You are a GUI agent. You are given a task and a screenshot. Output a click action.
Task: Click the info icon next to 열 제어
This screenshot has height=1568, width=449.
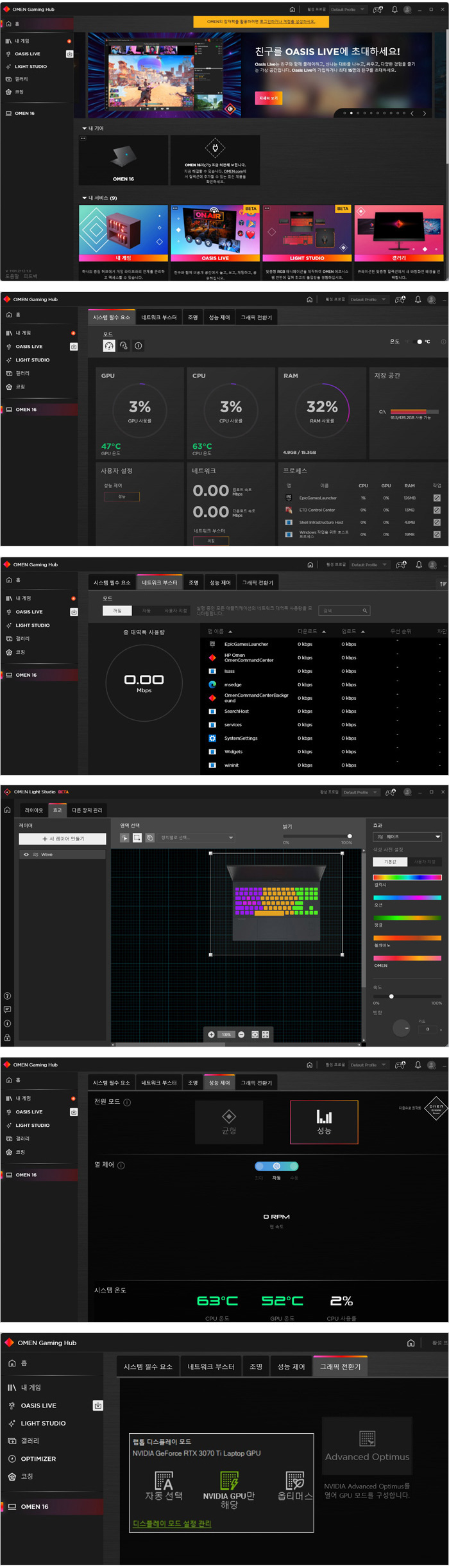pyautogui.click(x=121, y=1165)
